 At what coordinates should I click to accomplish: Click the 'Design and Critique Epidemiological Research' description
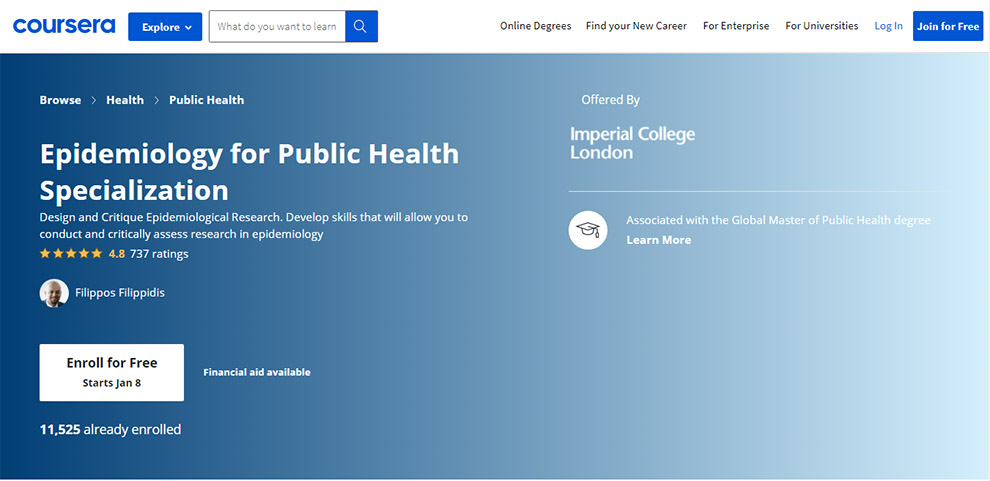coord(254,226)
